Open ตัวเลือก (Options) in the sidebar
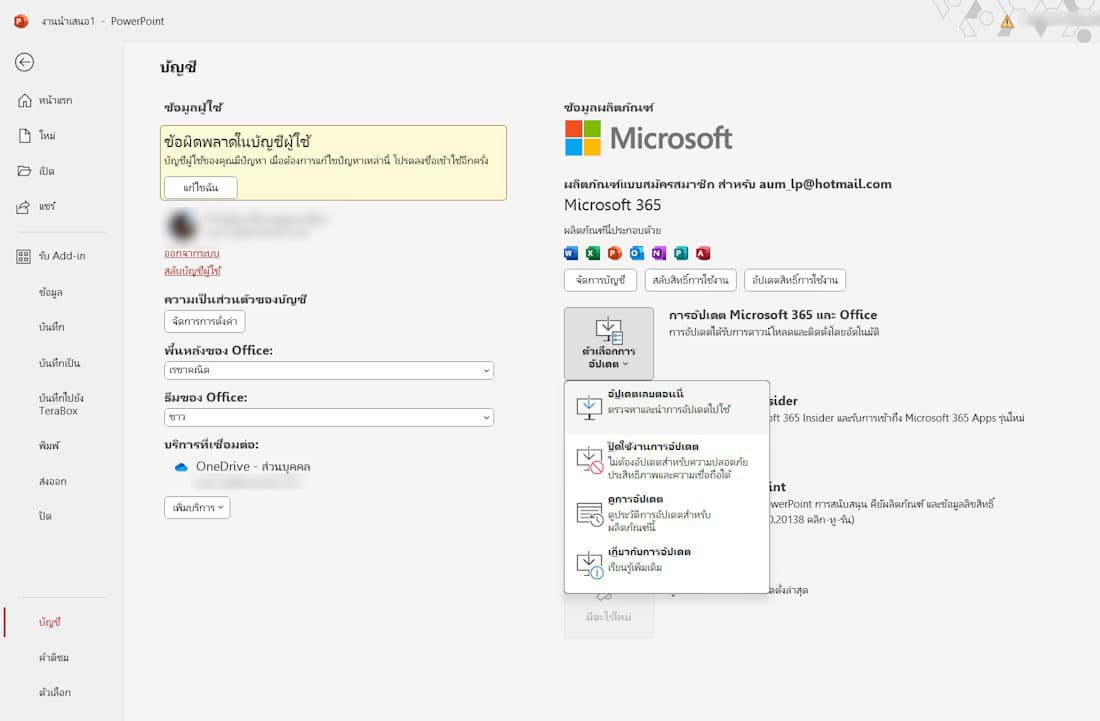The height and width of the screenshot is (721, 1100). pyautogui.click(x=55, y=692)
